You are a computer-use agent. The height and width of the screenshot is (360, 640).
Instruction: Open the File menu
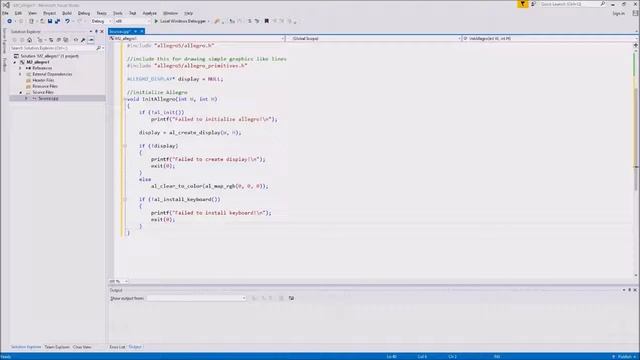point(5,13)
